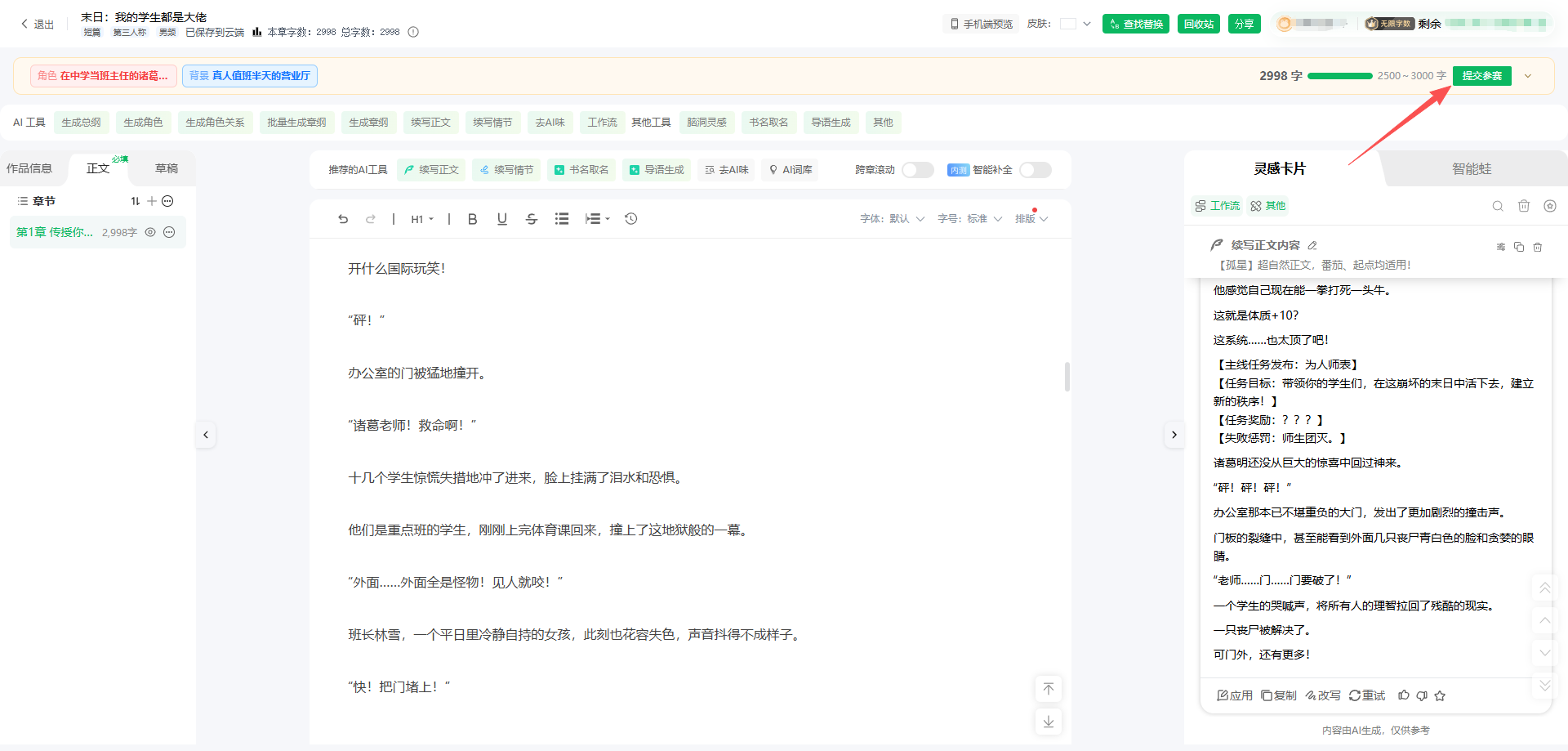Click the 查找替换 button

pyautogui.click(x=1136, y=24)
